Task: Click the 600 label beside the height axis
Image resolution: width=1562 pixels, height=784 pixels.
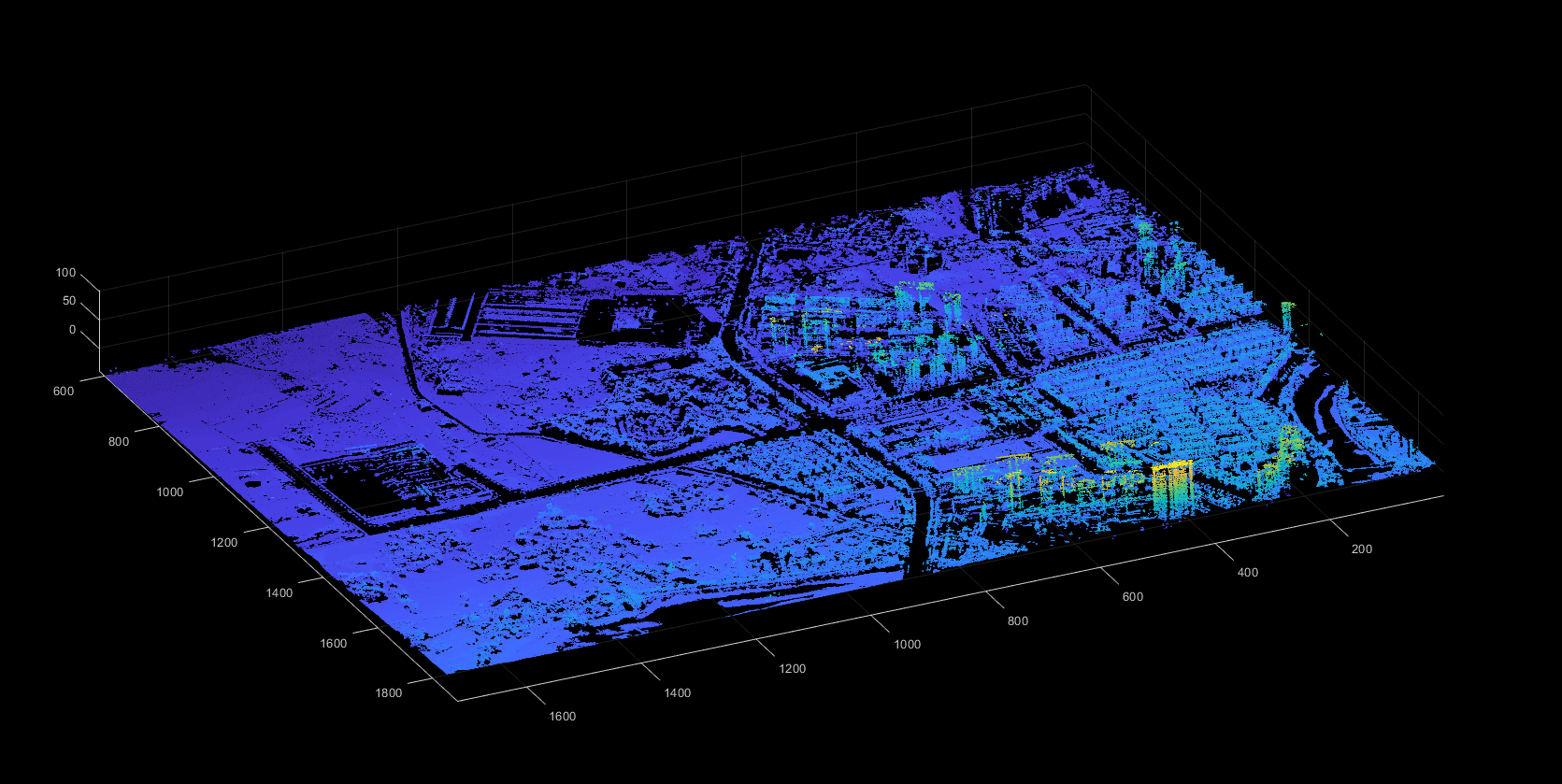Action: [x=63, y=392]
